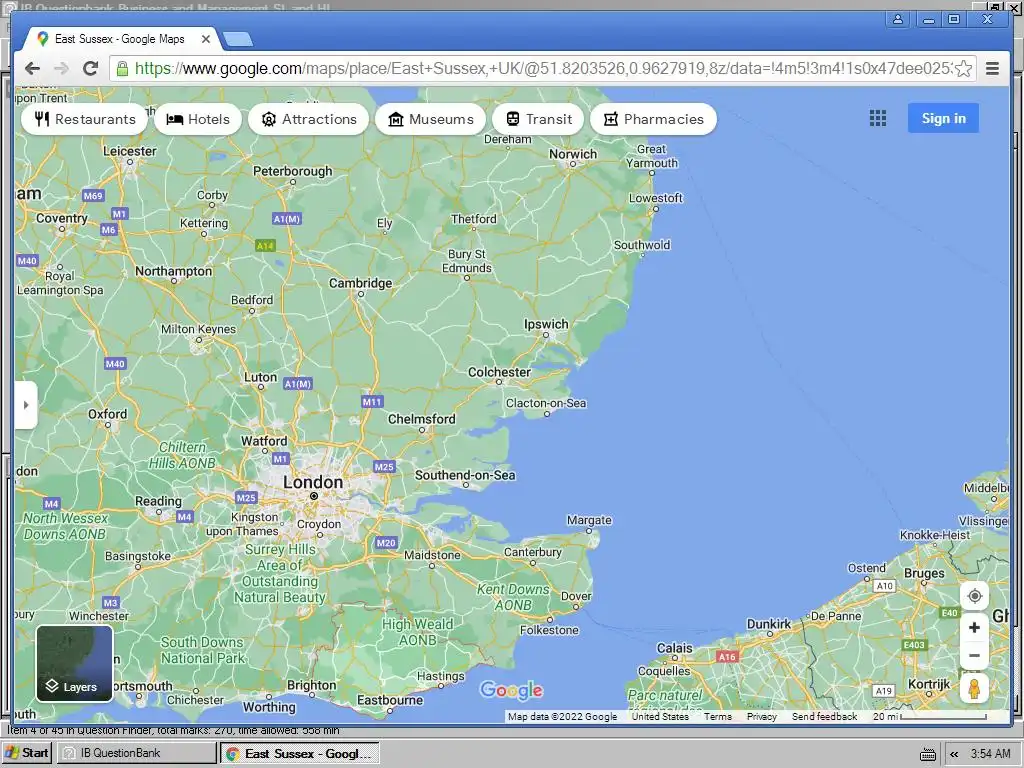
Task: Click the 20 mi map scale
Action: click(x=930, y=716)
